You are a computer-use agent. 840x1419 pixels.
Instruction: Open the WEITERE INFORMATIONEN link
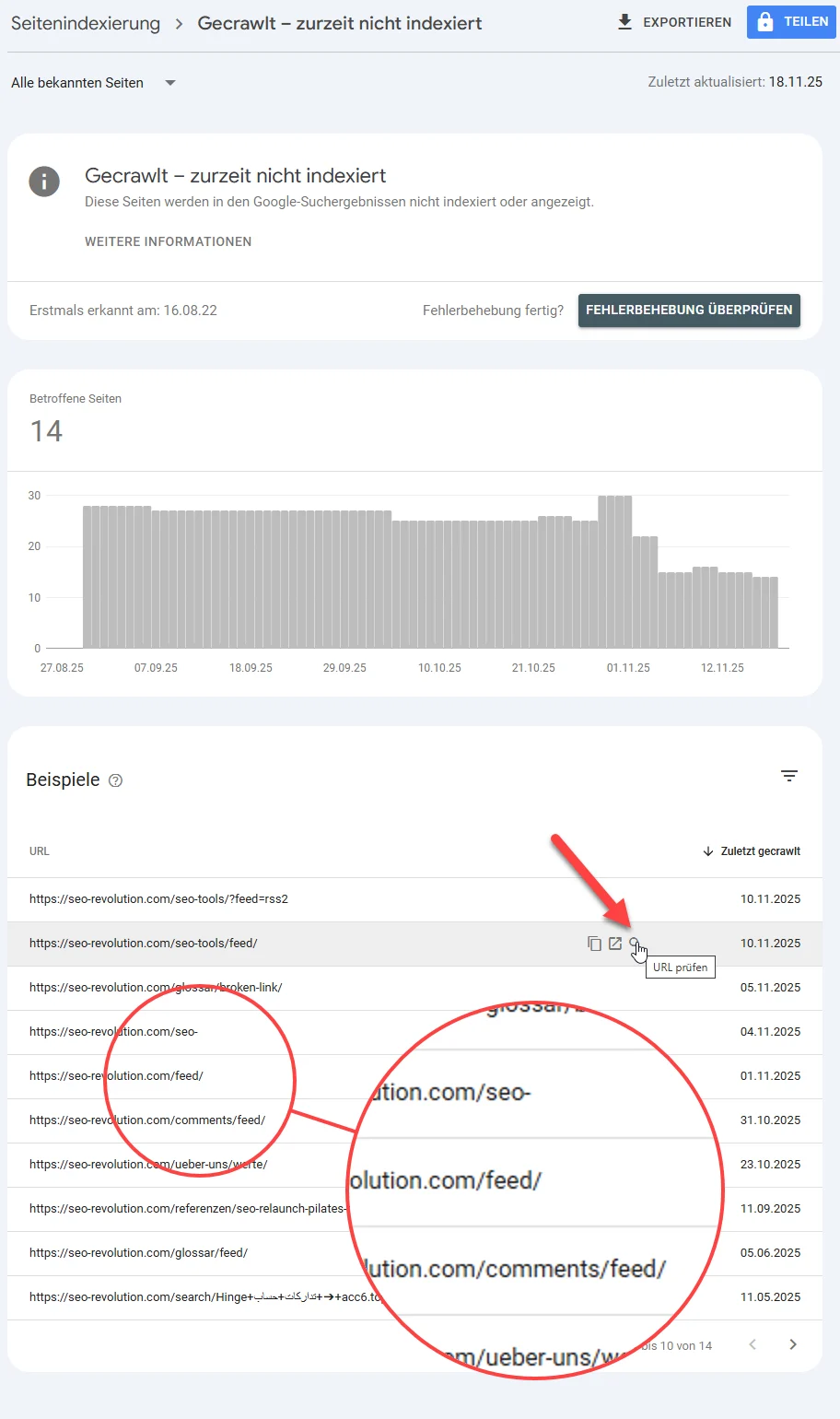tap(168, 241)
